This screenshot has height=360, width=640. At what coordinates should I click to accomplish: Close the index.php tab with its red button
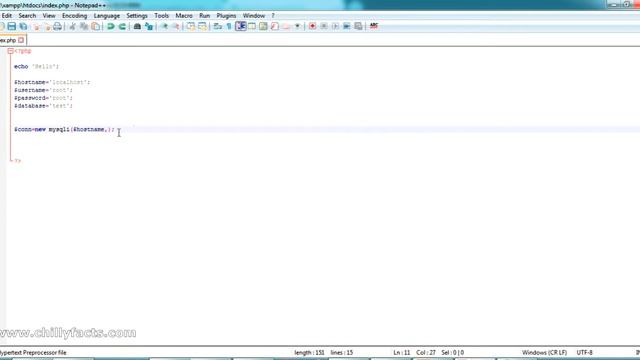(21, 40)
